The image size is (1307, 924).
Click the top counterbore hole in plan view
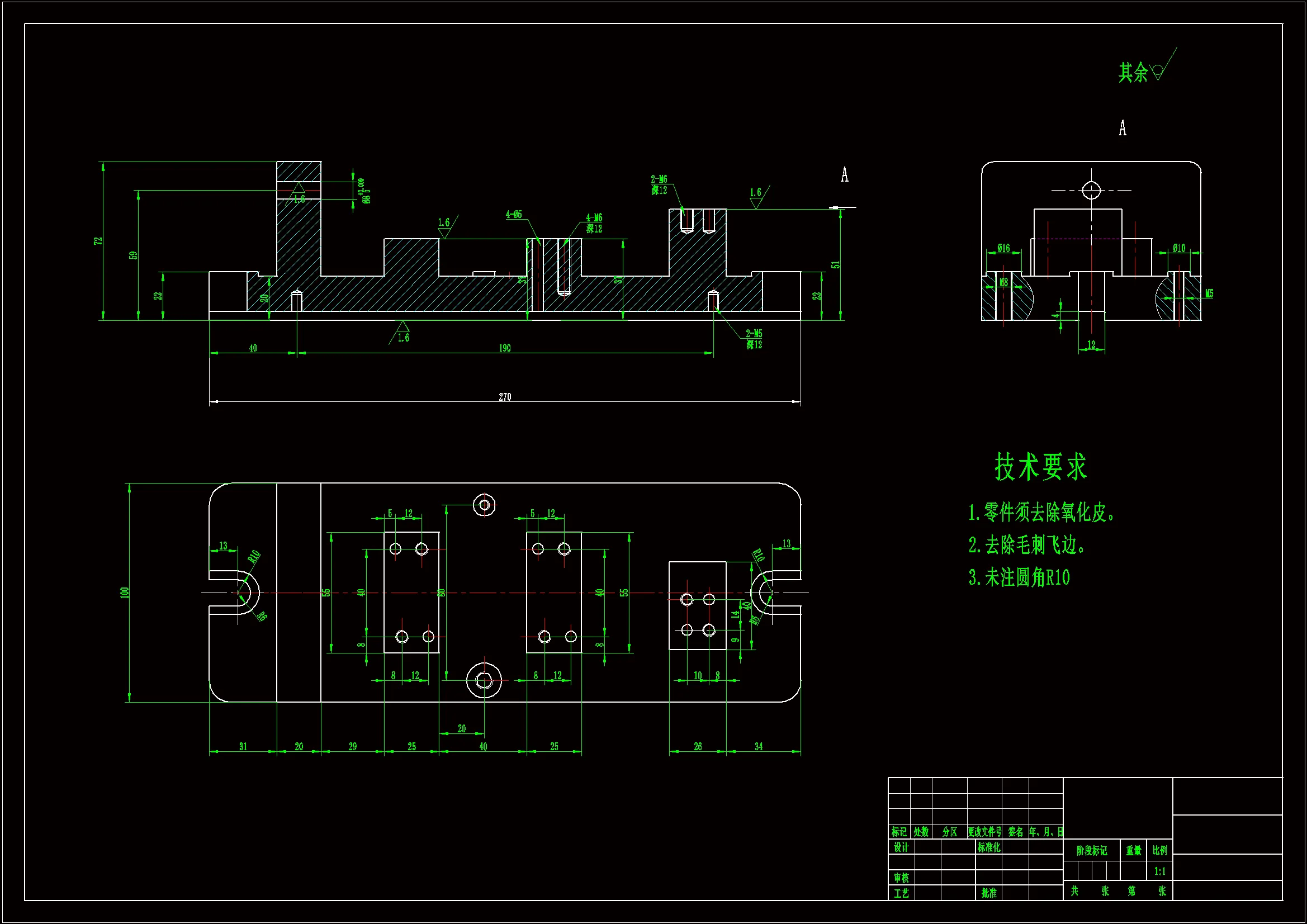coord(484,505)
